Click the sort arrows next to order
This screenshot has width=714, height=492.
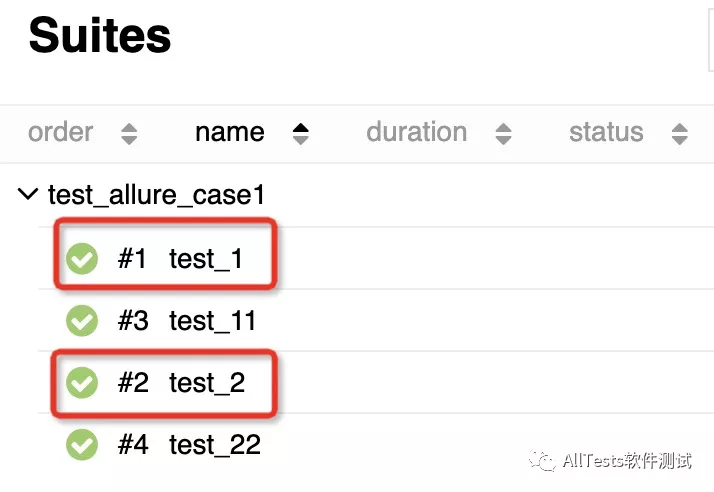(128, 133)
